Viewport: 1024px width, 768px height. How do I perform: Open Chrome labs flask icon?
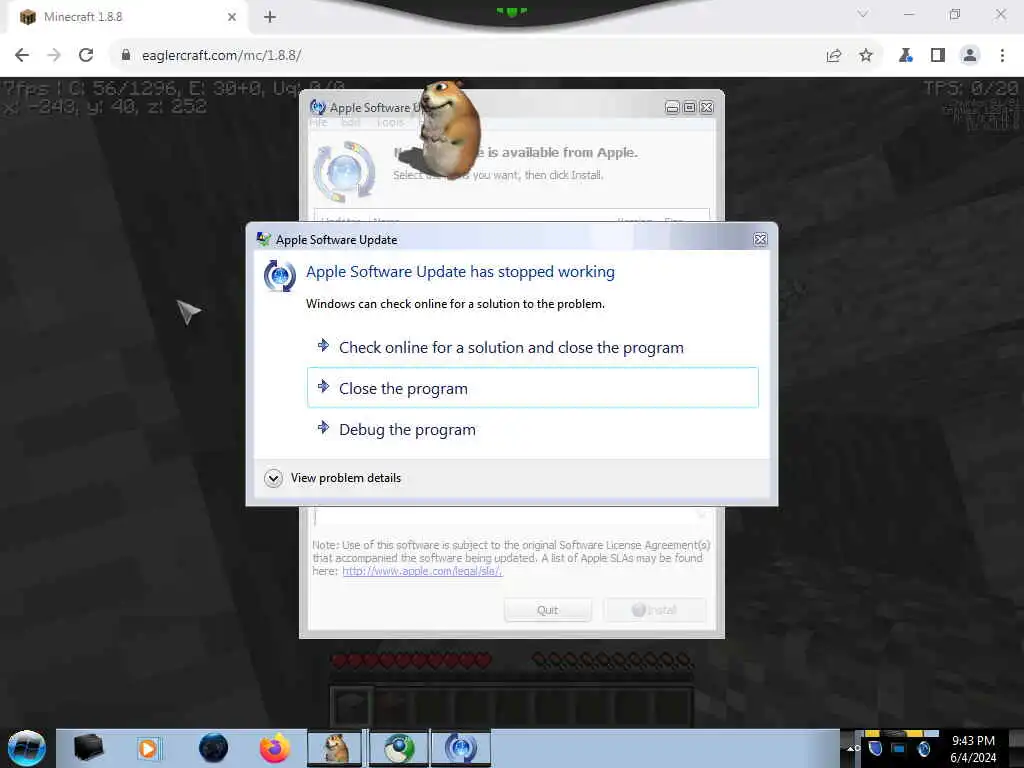[906, 56]
